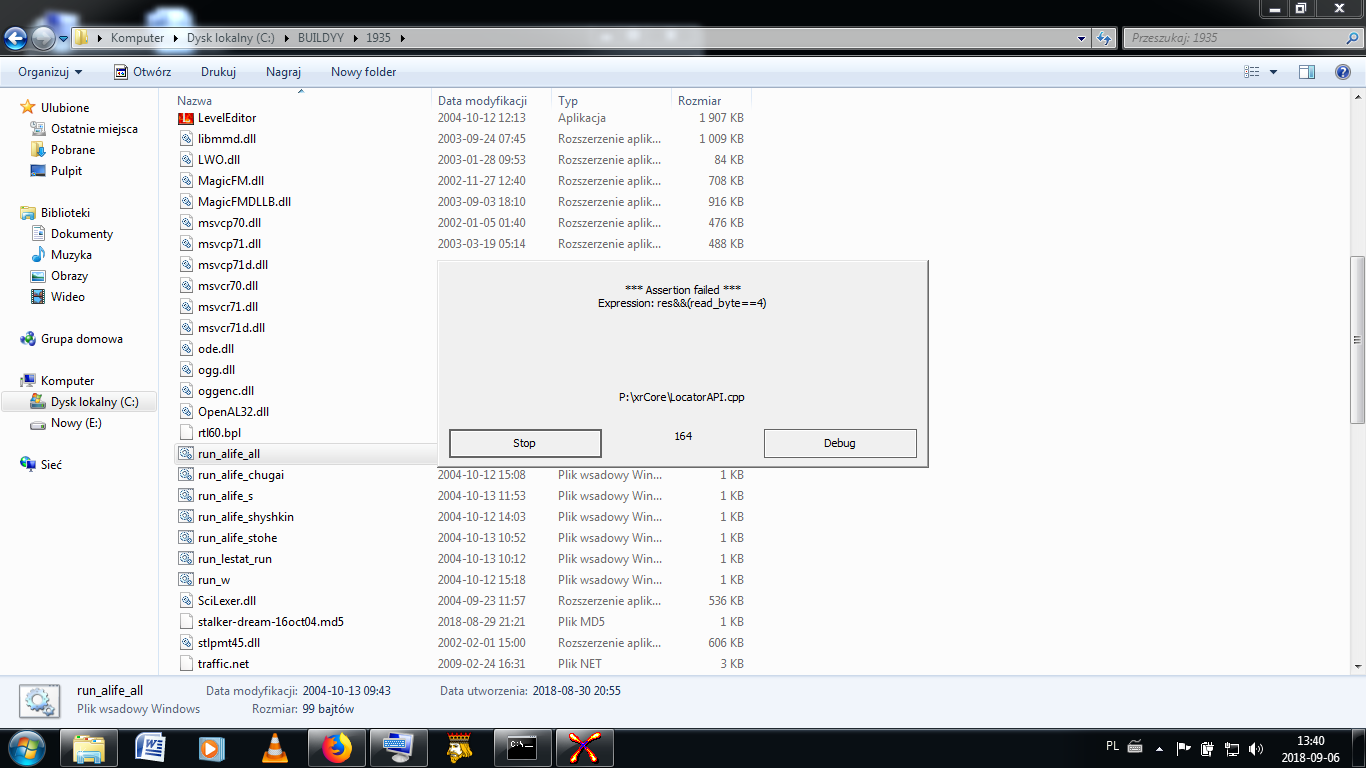Open the help question mark icon
Image resolution: width=1366 pixels, height=768 pixels.
1343,72
